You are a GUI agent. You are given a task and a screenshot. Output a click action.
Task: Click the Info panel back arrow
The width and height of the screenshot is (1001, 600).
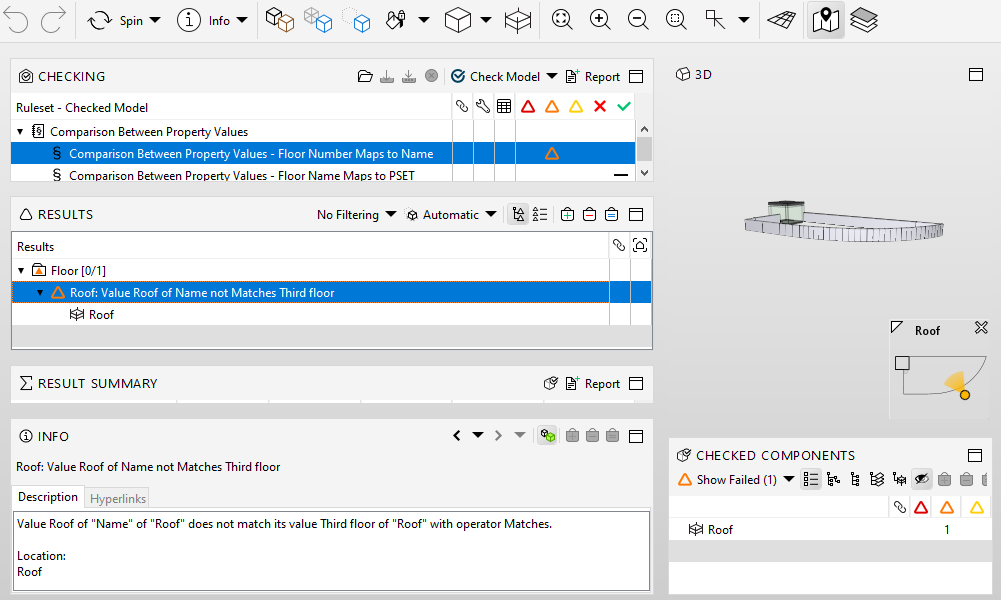click(x=456, y=436)
